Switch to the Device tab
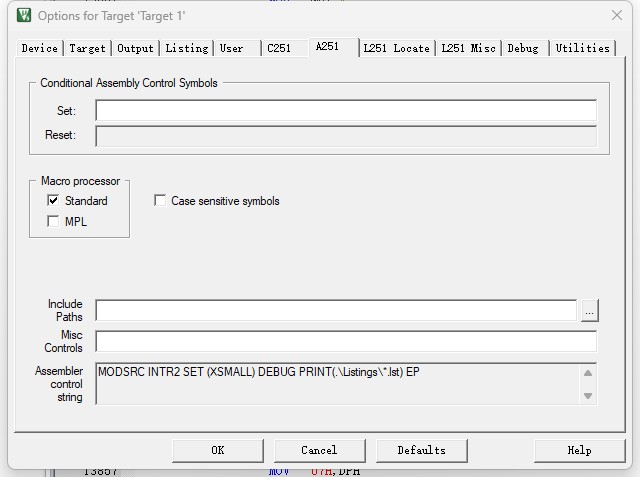640x477 pixels. 40,48
